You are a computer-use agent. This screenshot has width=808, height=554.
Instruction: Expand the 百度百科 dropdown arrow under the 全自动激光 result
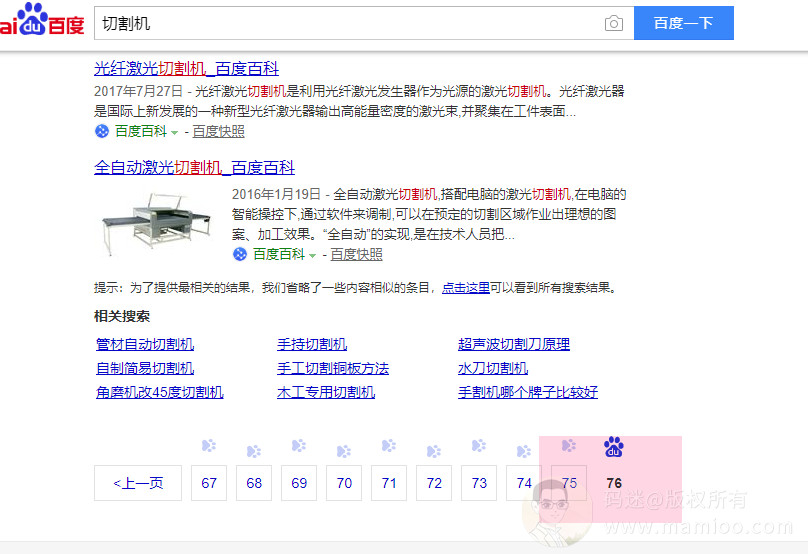coord(312,256)
